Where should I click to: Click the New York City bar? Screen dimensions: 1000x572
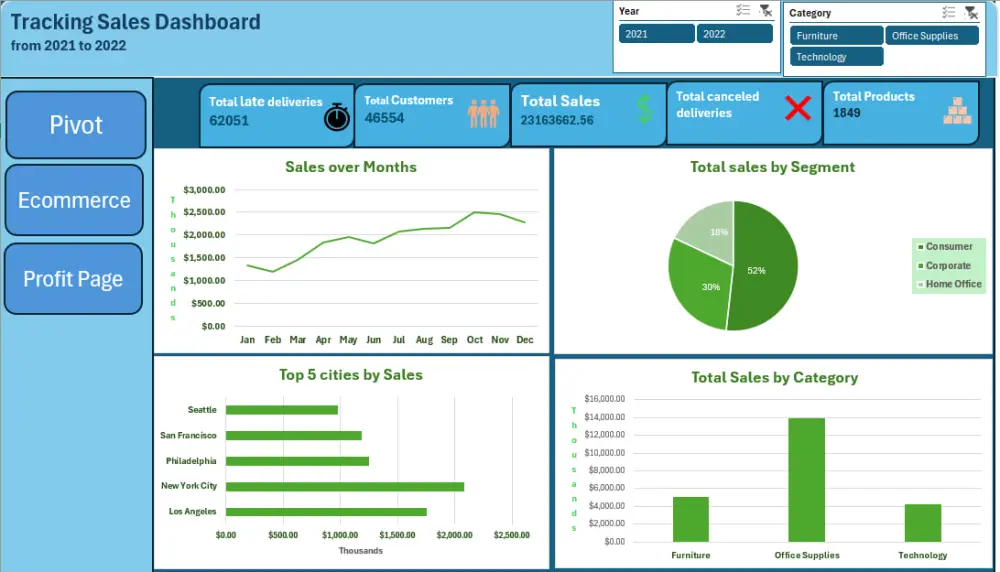click(345, 487)
